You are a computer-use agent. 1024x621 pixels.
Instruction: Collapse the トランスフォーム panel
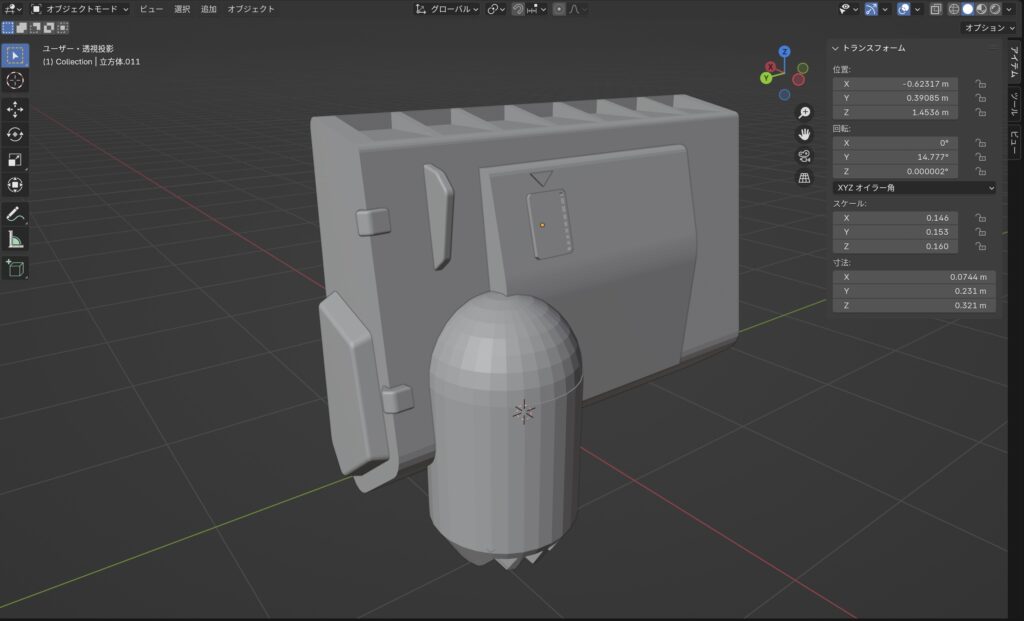point(837,48)
